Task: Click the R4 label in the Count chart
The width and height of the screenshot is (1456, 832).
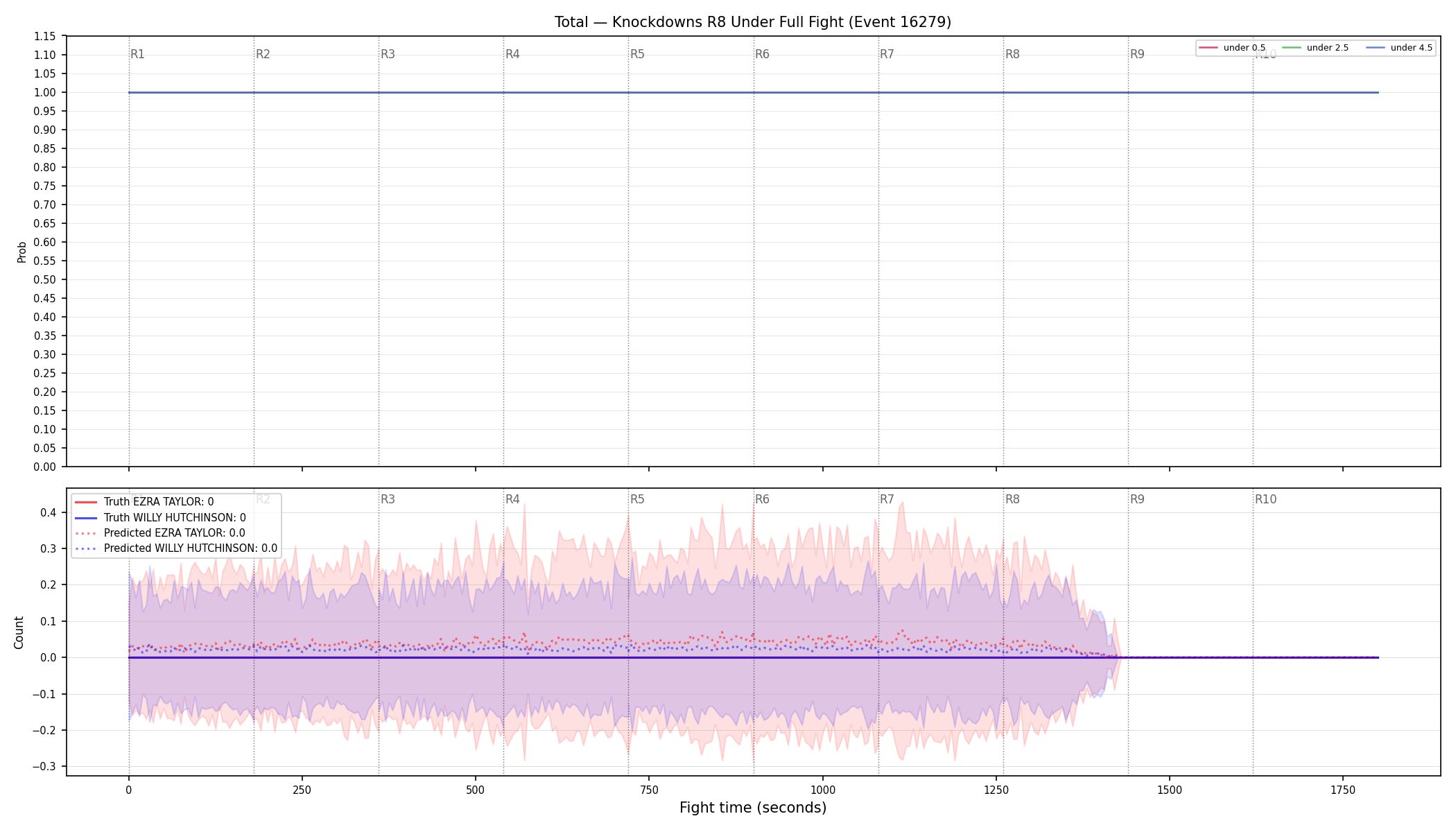Action: pyautogui.click(x=512, y=499)
